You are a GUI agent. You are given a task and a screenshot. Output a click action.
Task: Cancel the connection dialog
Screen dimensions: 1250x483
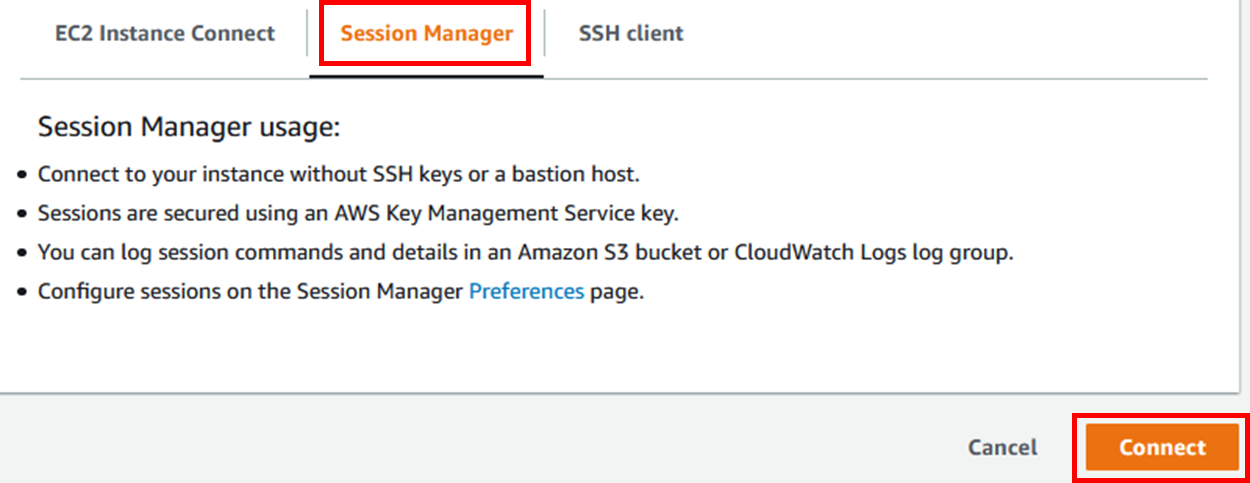point(1002,447)
